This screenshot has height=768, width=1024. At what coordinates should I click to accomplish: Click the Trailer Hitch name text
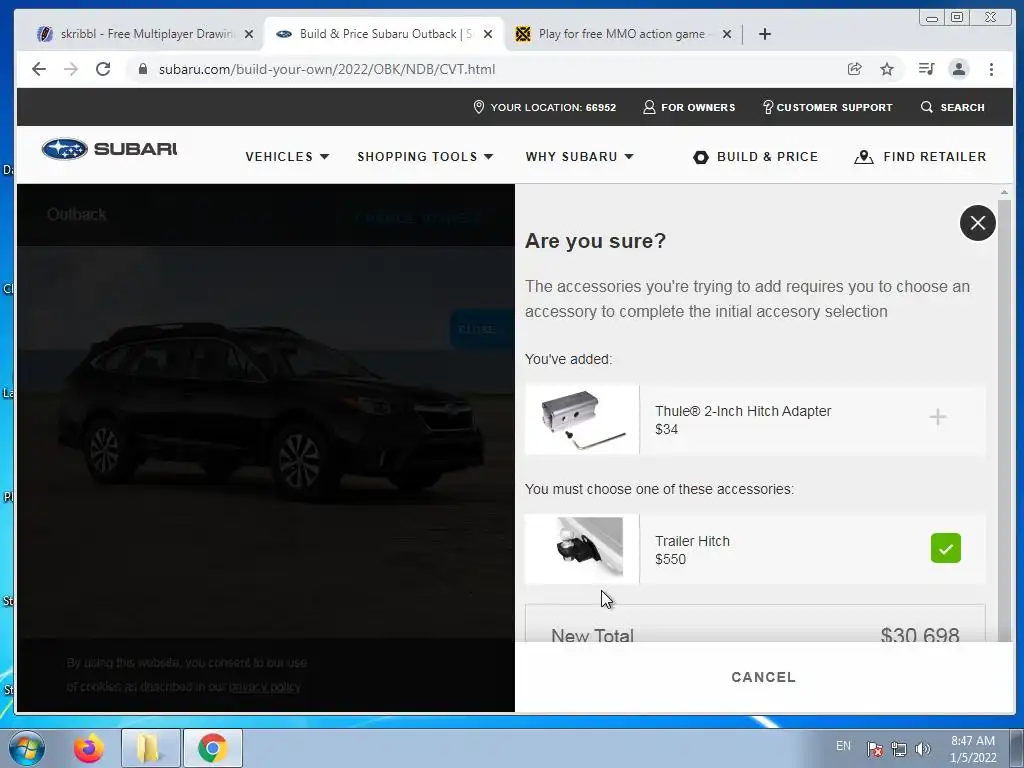click(x=692, y=541)
